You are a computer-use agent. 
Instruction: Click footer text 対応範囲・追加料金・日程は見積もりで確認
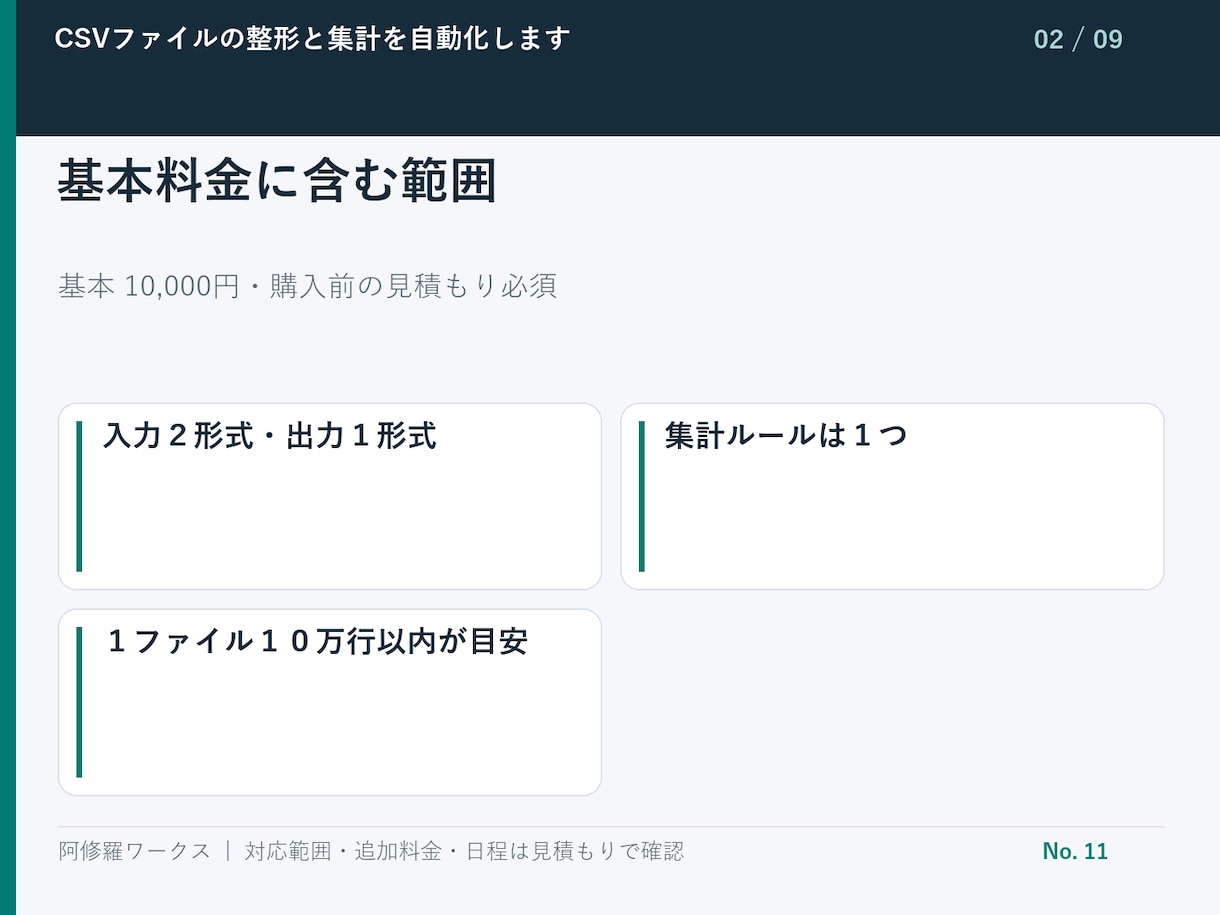click(x=465, y=851)
